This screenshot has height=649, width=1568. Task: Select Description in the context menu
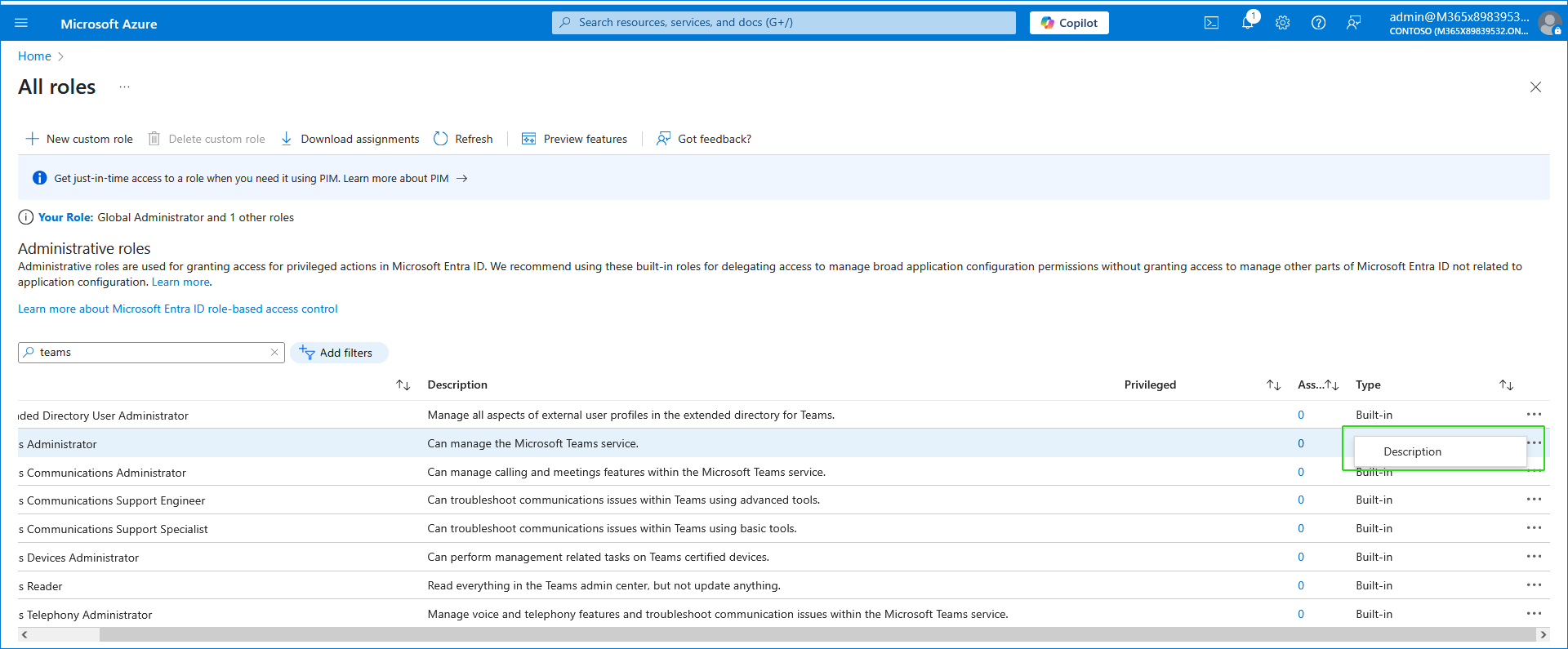point(1441,451)
